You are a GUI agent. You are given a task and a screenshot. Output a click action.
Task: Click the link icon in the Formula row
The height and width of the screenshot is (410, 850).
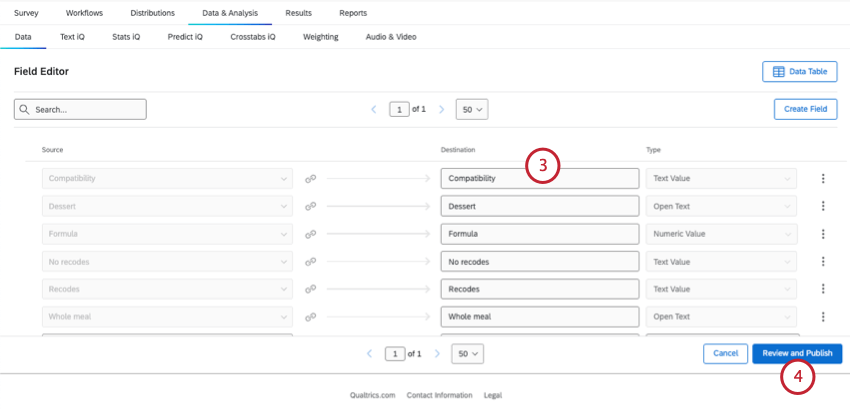coord(311,234)
